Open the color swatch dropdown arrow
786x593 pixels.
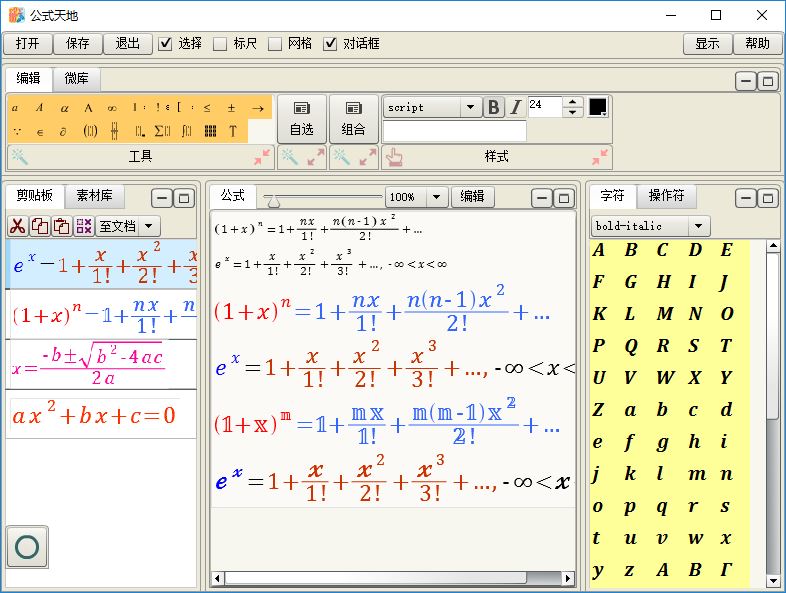(x=605, y=114)
